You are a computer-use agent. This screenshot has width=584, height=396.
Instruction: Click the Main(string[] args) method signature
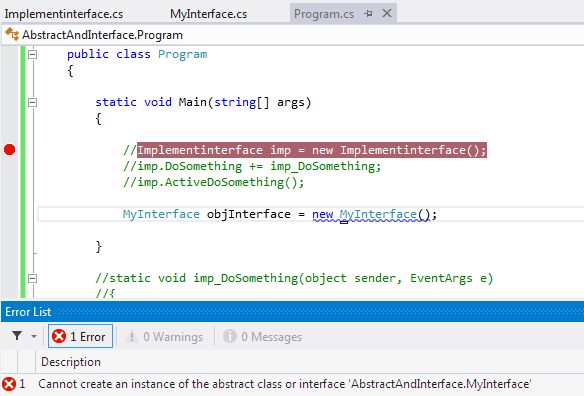244,102
